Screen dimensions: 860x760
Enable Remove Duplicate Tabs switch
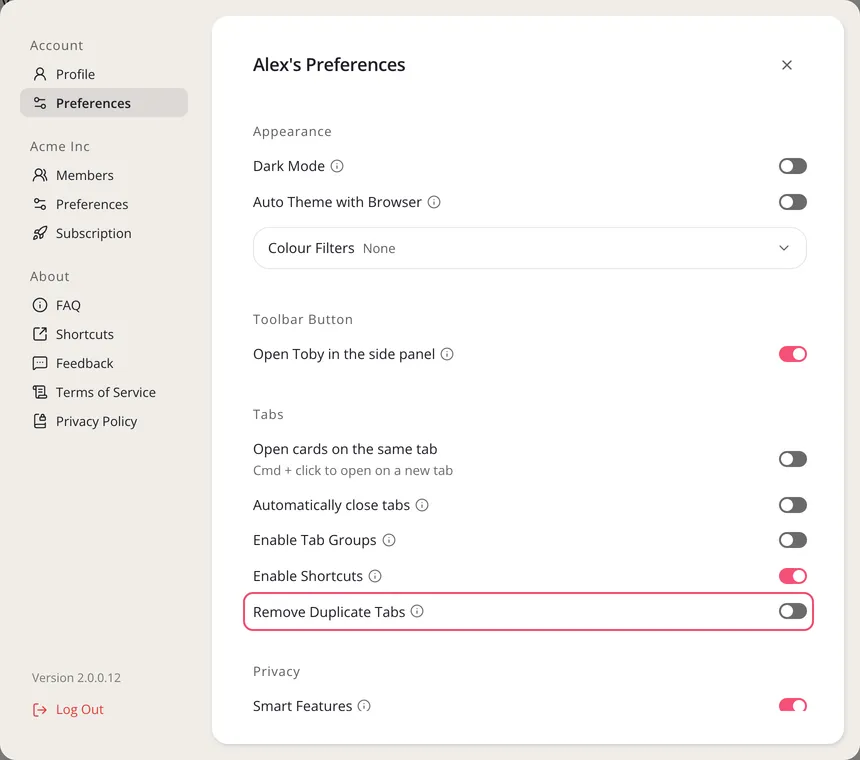click(793, 611)
